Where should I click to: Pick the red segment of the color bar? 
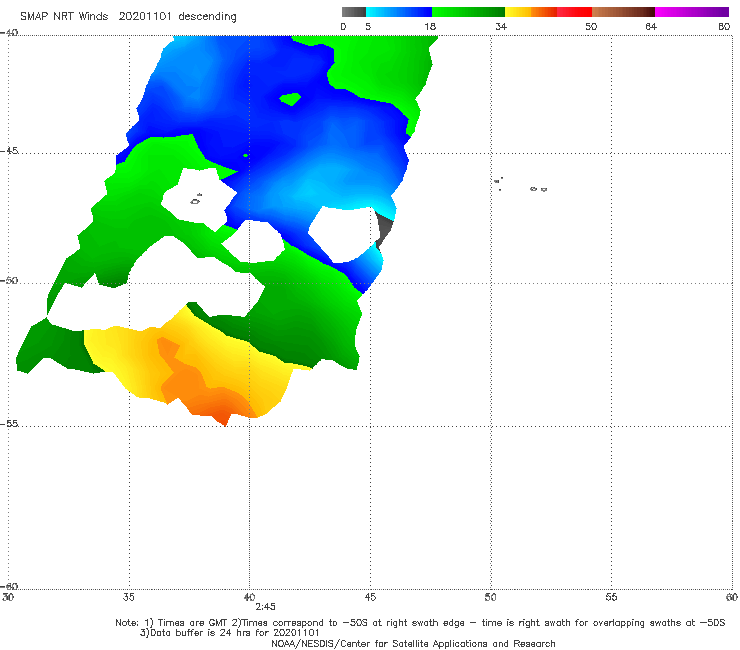click(574, 12)
